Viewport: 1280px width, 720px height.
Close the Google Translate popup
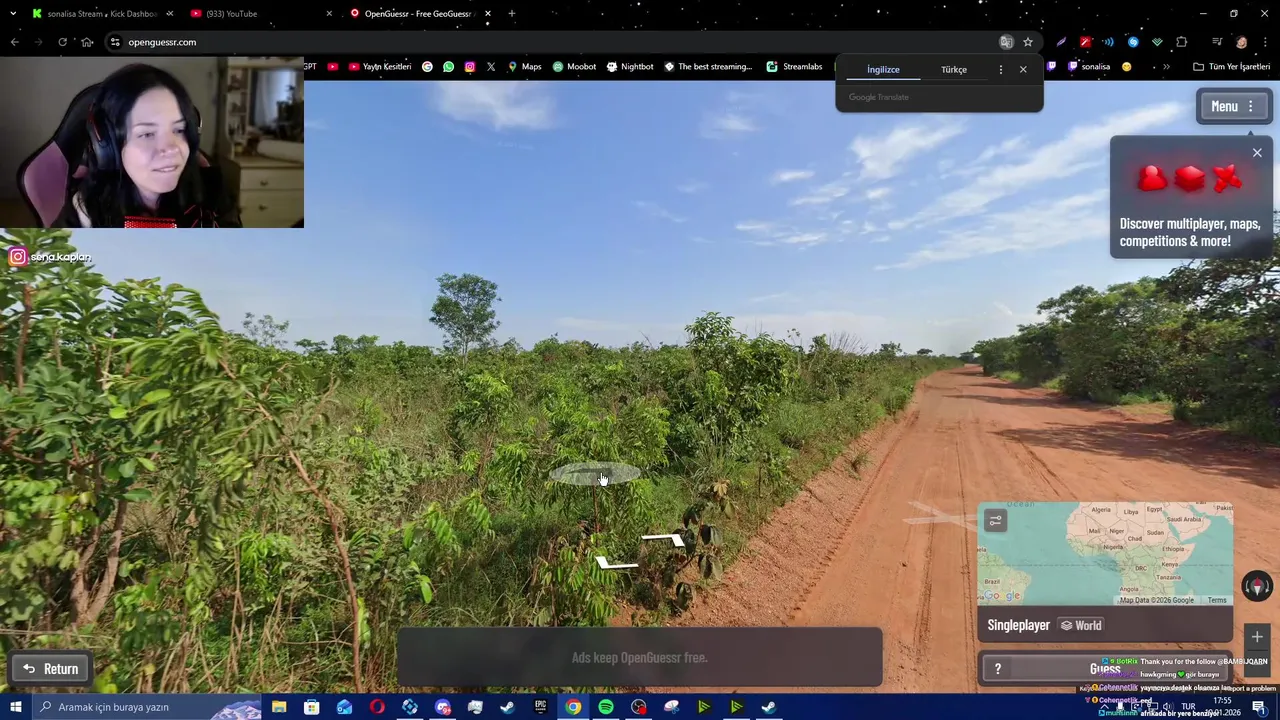1023,70
